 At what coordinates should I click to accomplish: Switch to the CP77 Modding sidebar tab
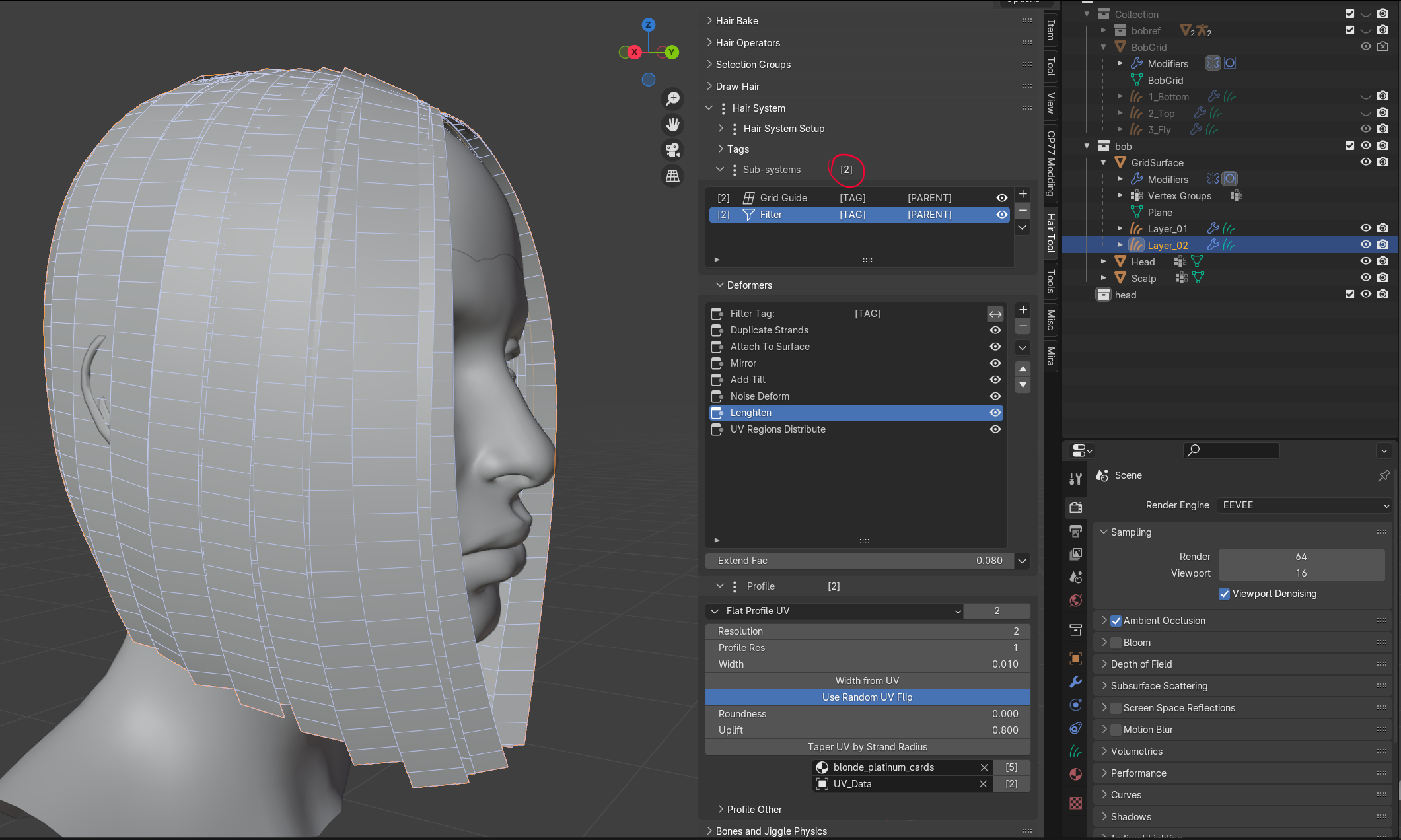(x=1051, y=164)
